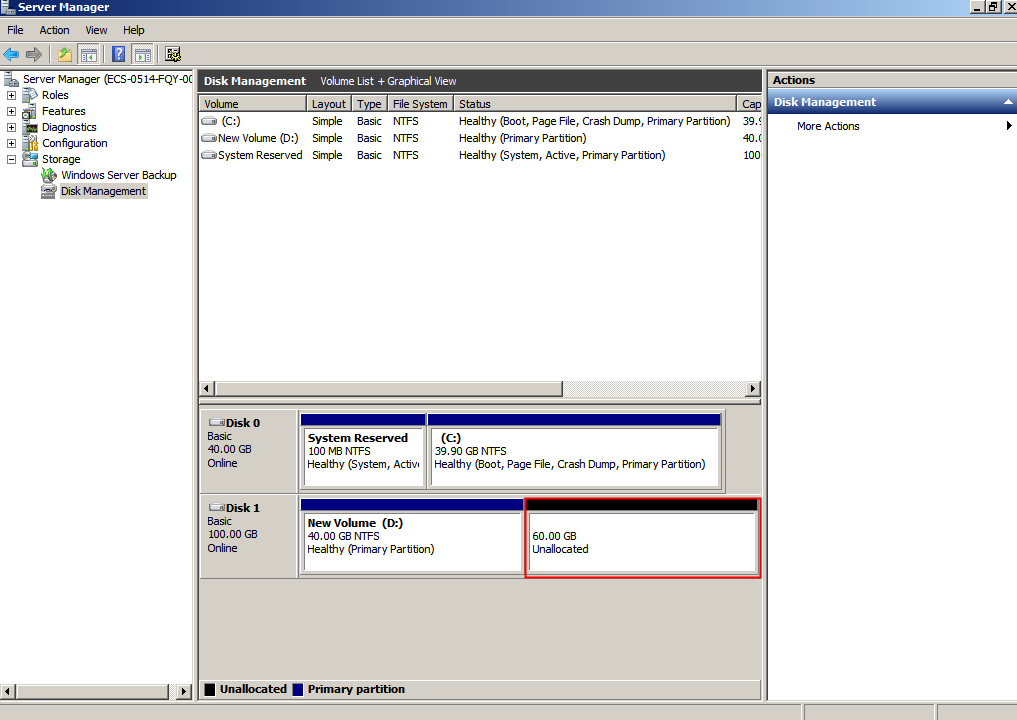Click the Windows Server Backup icon
The width and height of the screenshot is (1017, 720).
tap(49, 175)
